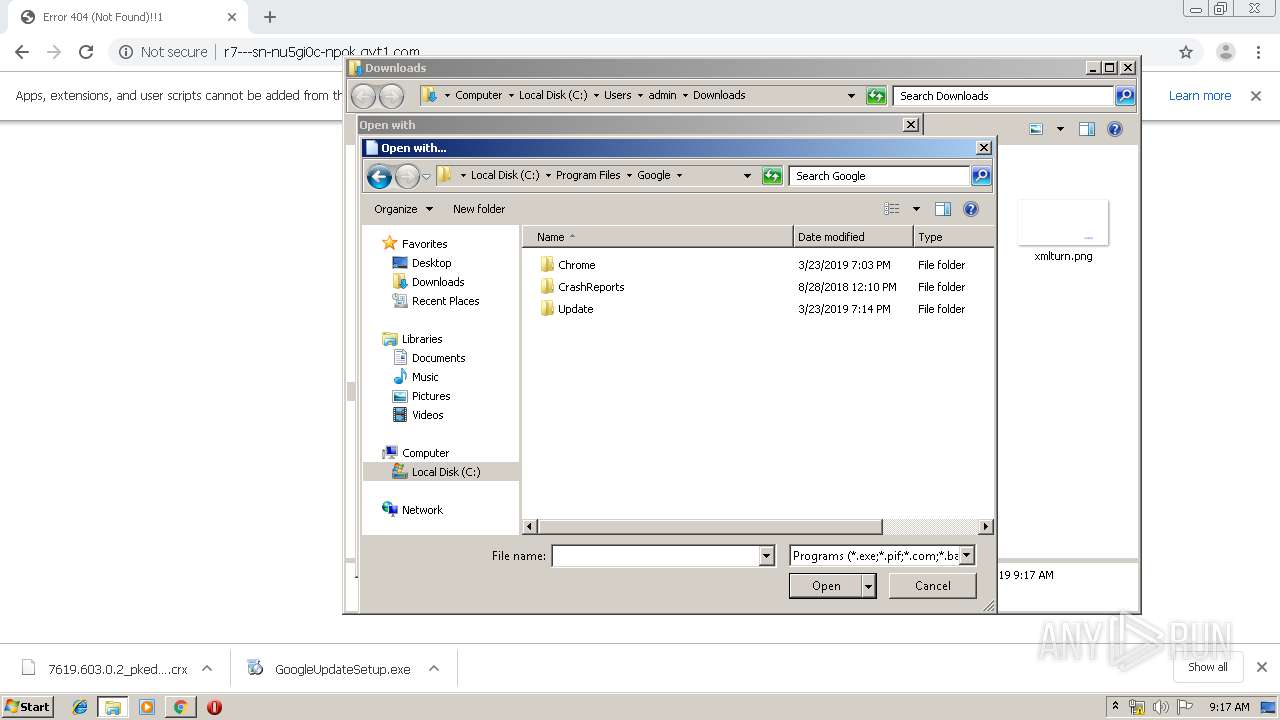Viewport: 1280px width, 720px height.
Task: Click the horizontal scrollbar in file list
Action: point(710,526)
